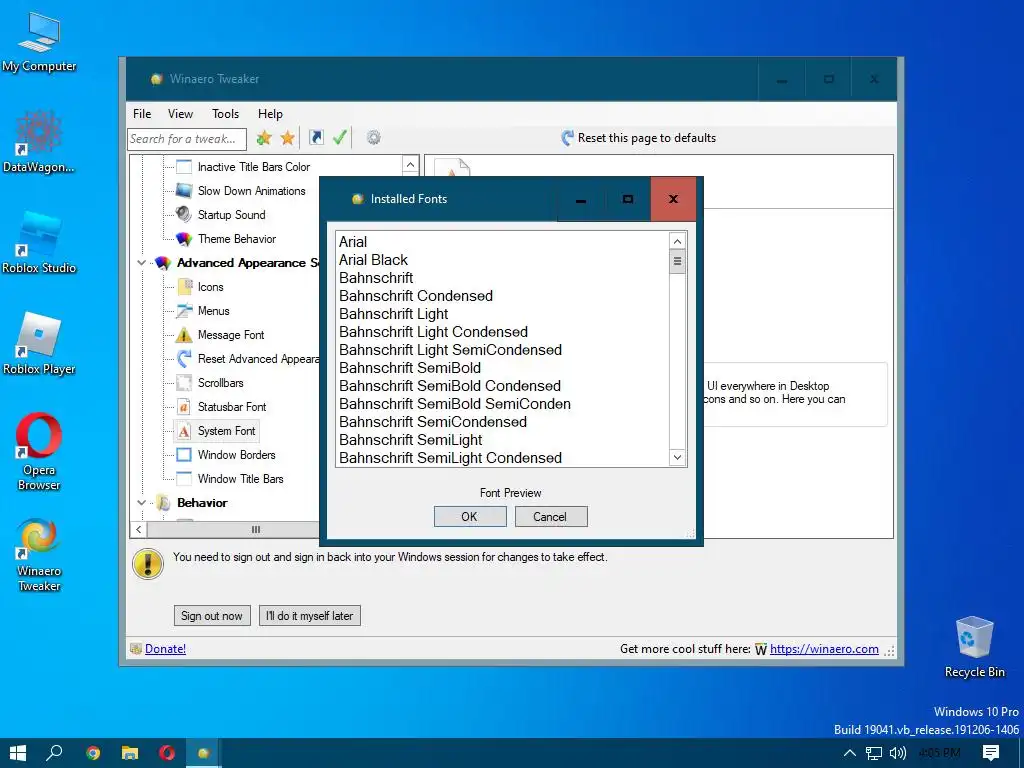Open the system tray volume icon
Viewport: 1024px width, 768px height.
click(898, 753)
